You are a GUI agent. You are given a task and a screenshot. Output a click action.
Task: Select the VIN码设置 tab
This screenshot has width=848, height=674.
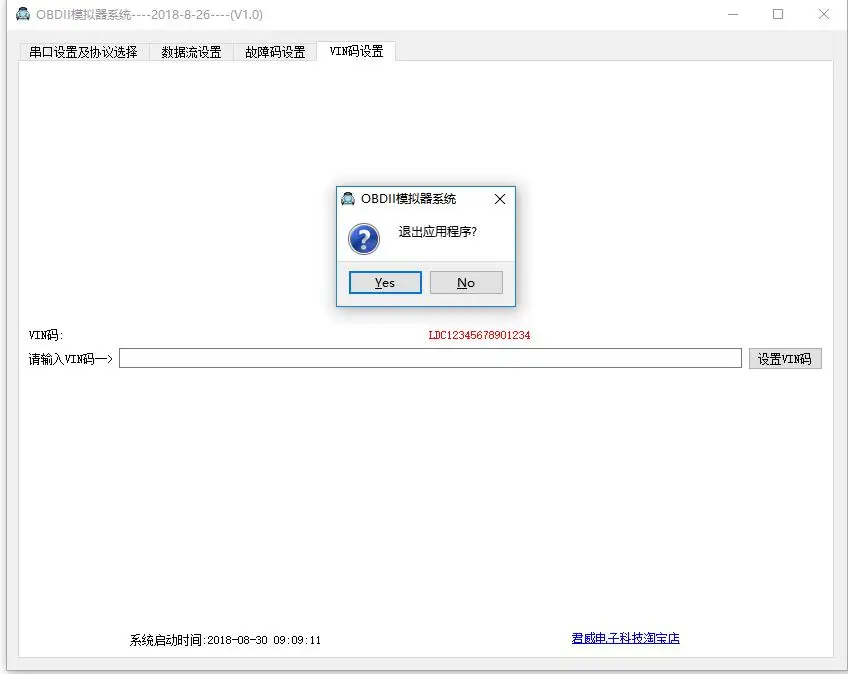(x=356, y=51)
